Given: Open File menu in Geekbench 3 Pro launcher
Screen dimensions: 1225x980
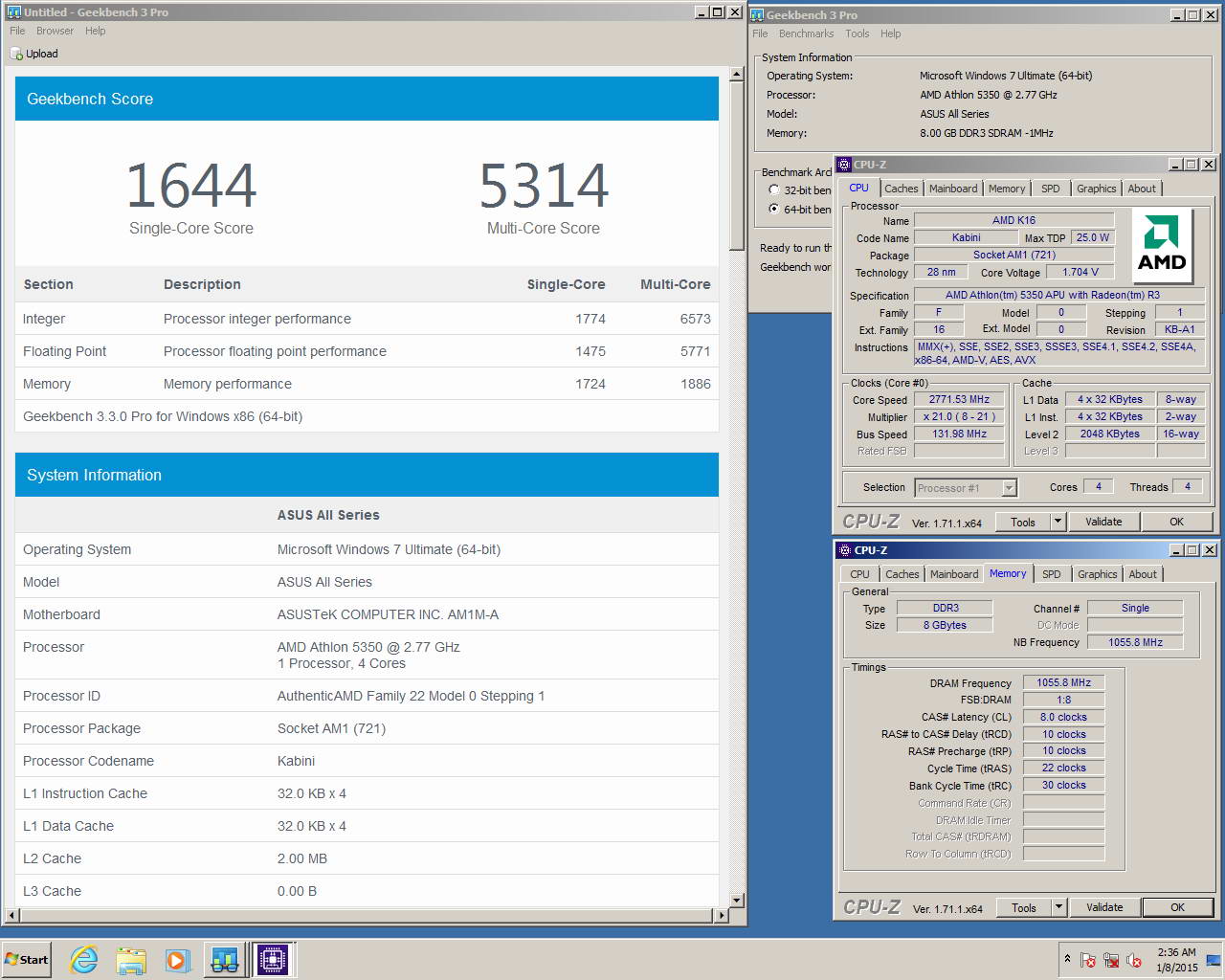Looking at the screenshot, I should point(760,33).
